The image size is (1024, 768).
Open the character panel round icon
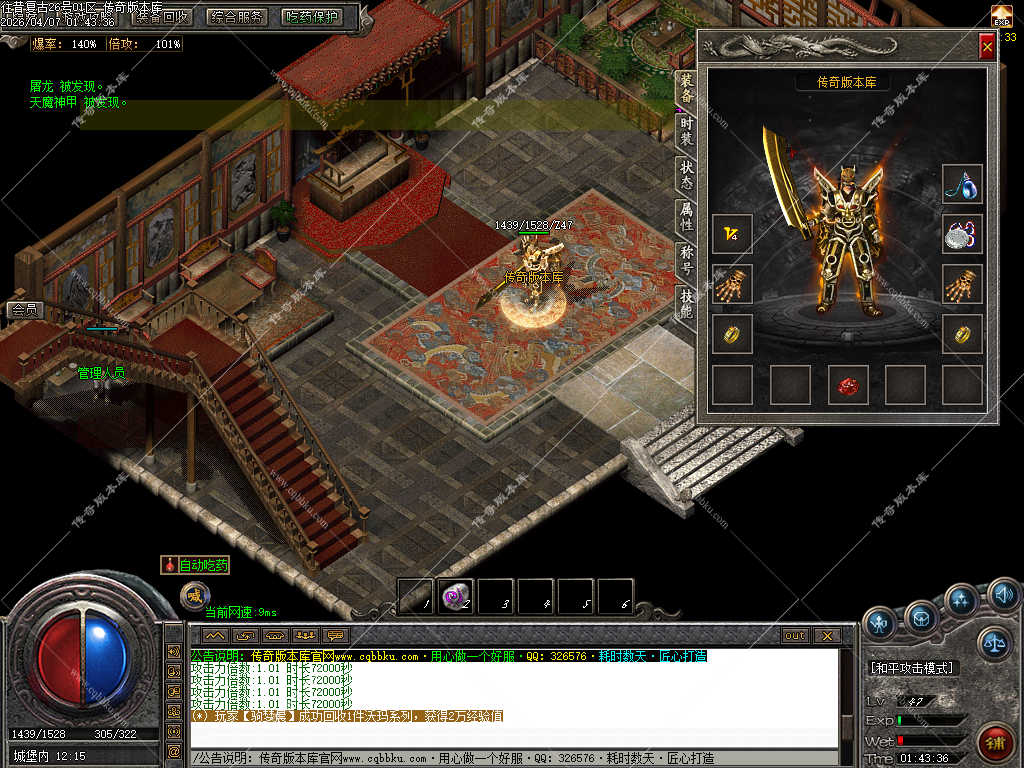(x=880, y=622)
